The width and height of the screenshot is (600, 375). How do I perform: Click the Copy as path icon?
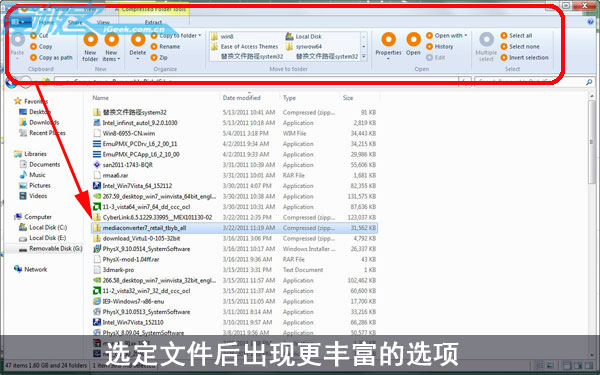point(34,57)
